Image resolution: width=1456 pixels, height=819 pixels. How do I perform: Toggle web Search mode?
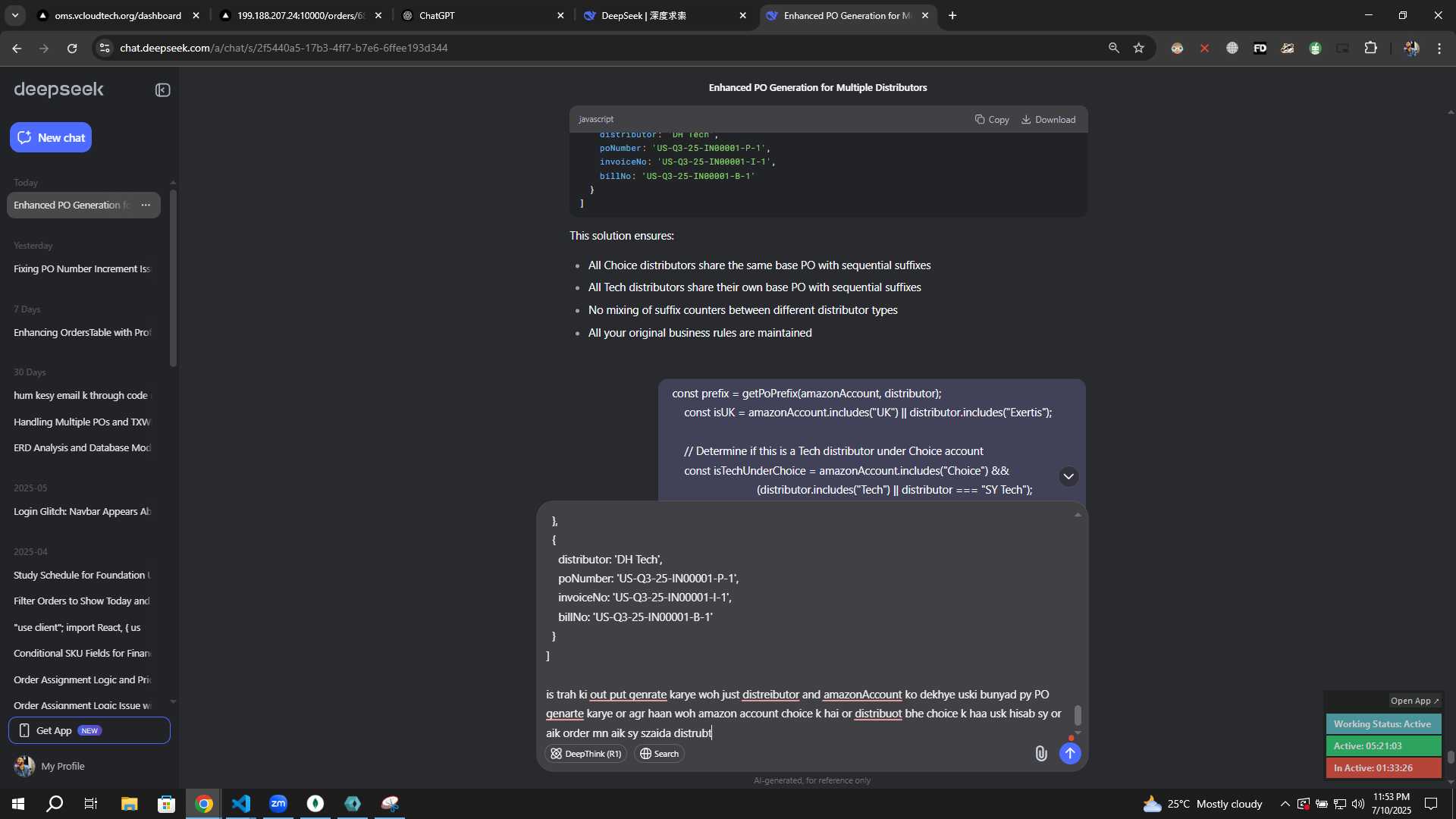[x=660, y=754]
